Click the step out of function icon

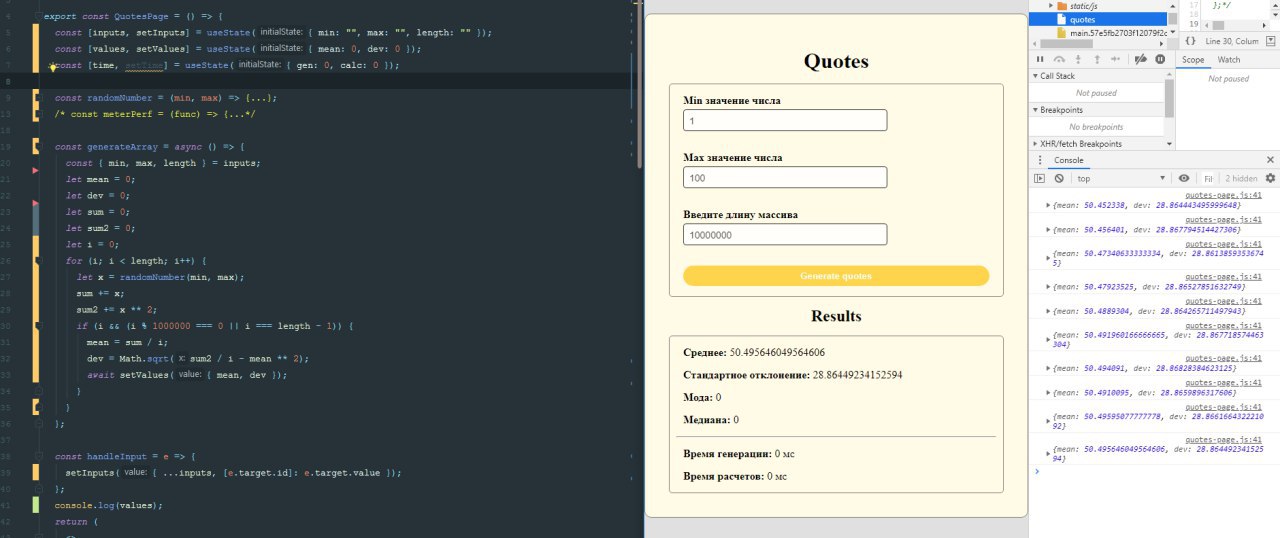point(1099,59)
